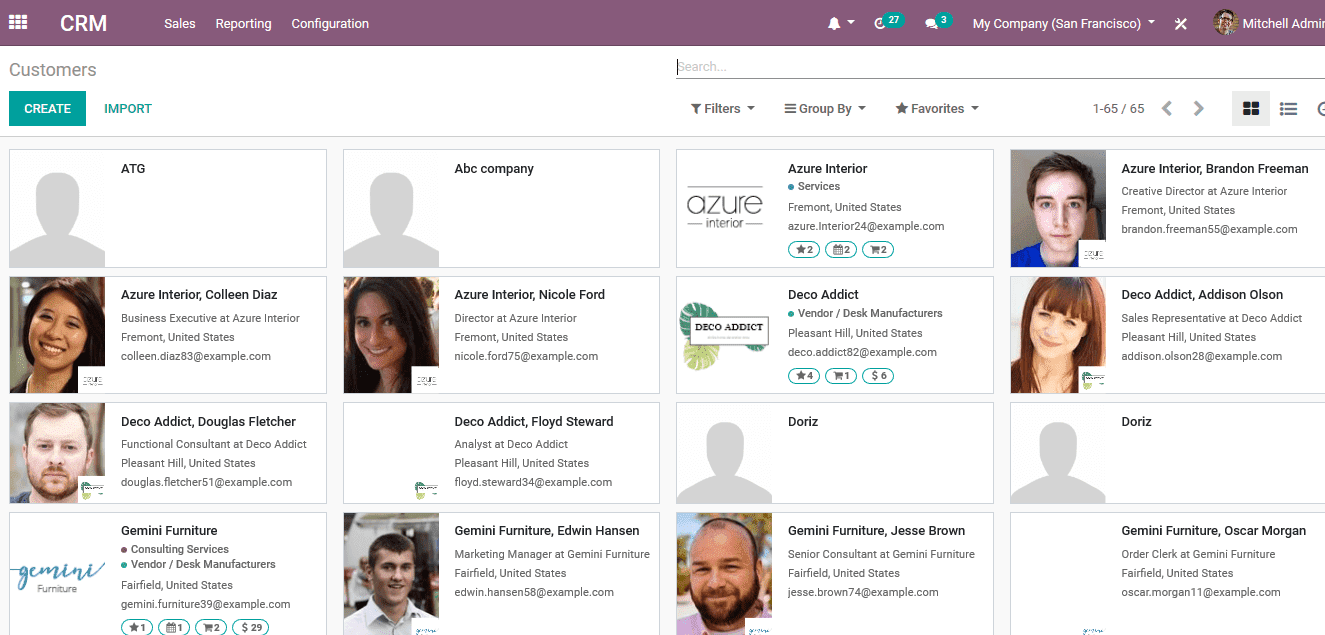This screenshot has width=1325, height=635.
Task: Click Azure Interior star badge with 2
Action: [804, 250]
